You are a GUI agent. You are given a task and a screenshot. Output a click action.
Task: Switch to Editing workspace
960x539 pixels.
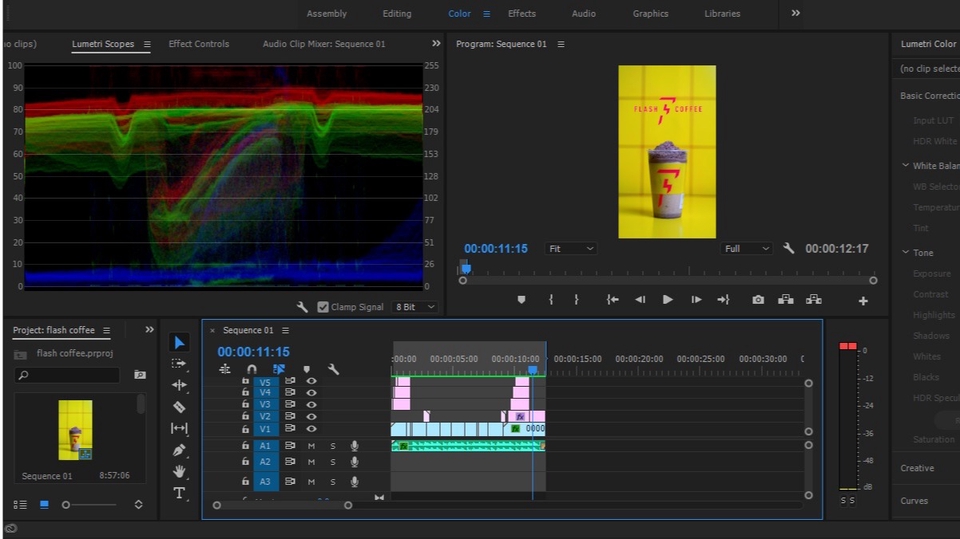coord(397,13)
